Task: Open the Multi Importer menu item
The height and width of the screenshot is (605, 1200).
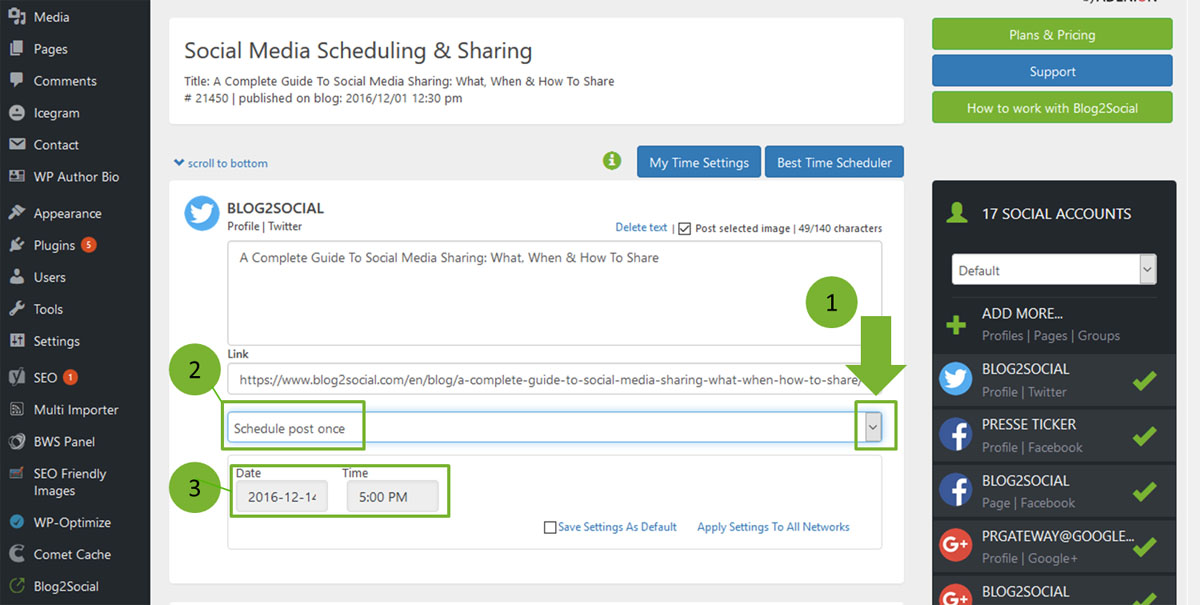Action: pyautogui.click(x=75, y=410)
